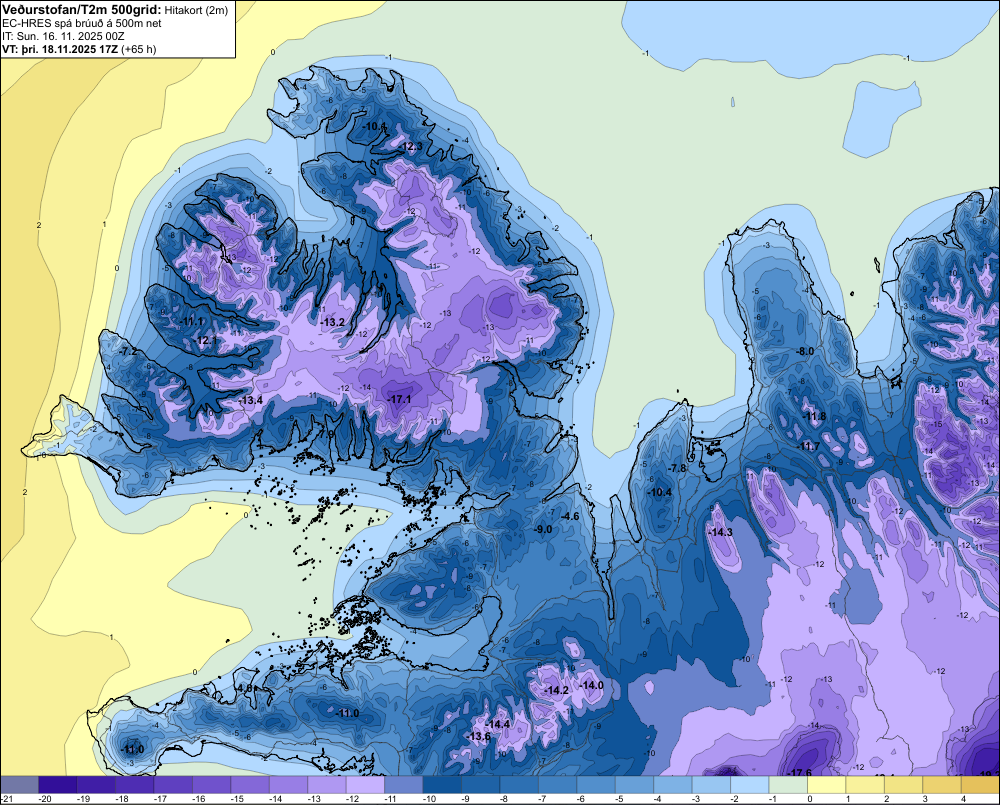Click the legend swatch above the -14 label
This screenshot has width=1000, height=805.
pyautogui.click(x=288, y=785)
